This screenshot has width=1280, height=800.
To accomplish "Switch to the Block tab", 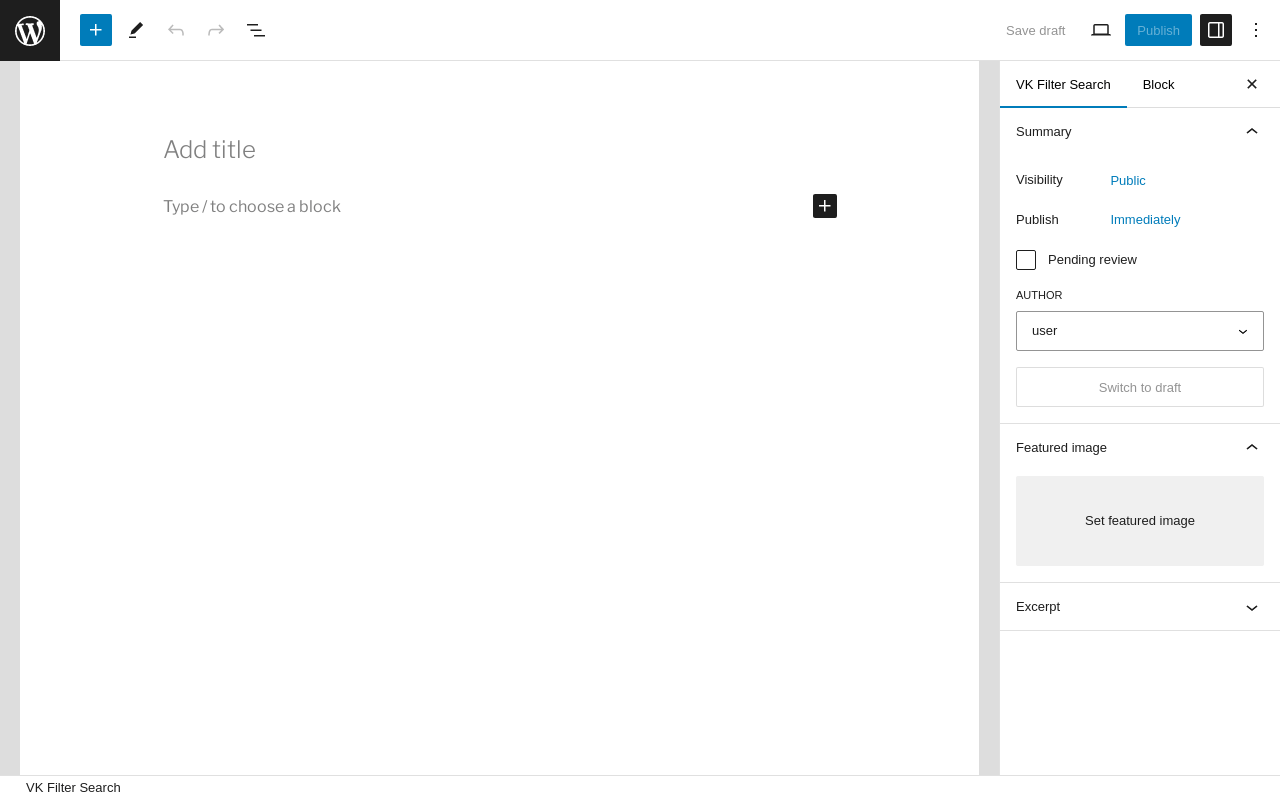I will pos(1158,84).
